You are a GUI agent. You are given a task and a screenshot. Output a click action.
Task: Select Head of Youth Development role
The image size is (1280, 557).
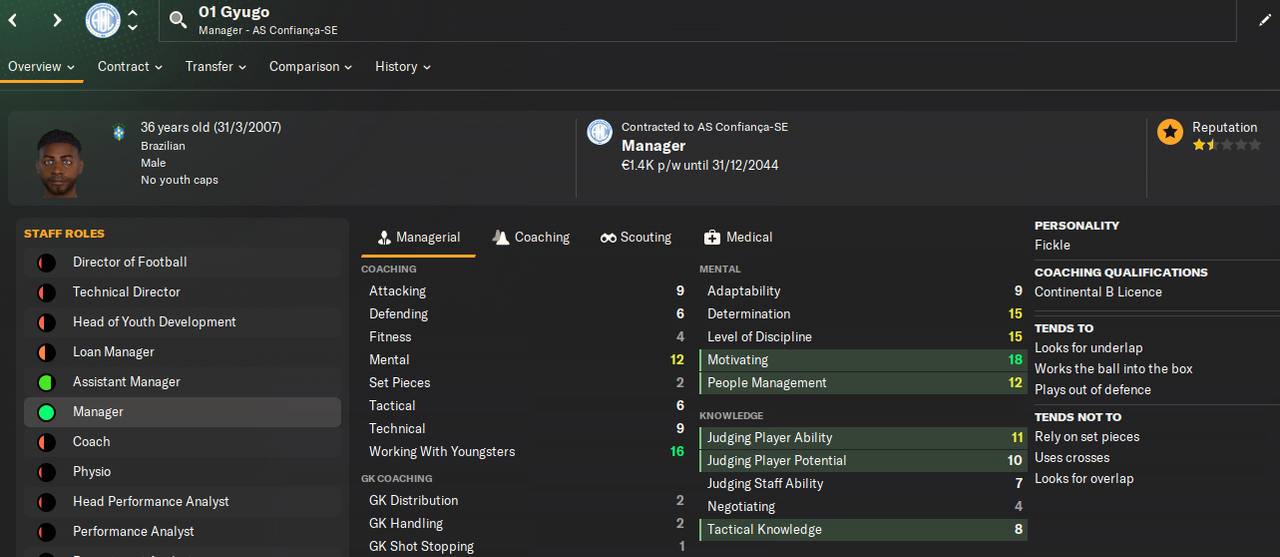tap(154, 322)
